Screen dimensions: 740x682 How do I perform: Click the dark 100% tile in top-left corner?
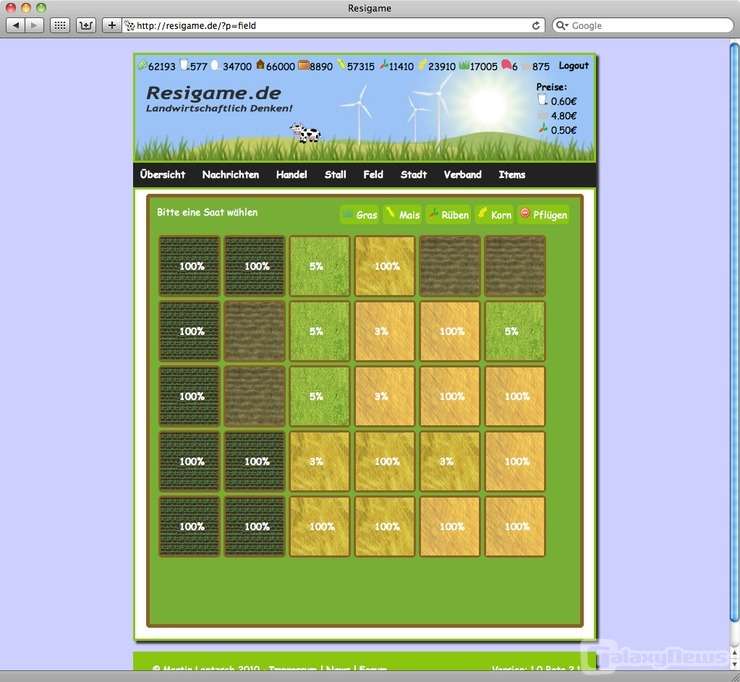pos(189,266)
